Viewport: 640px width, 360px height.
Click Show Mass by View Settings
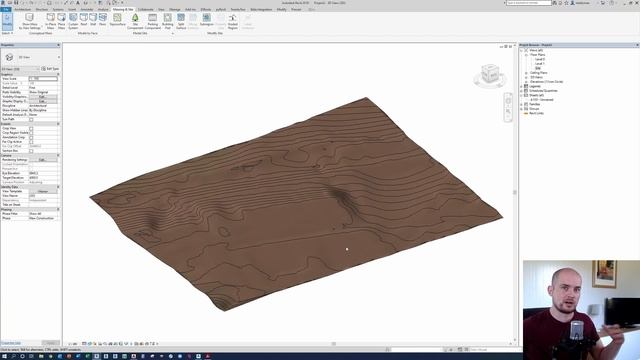(x=29, y=21)
